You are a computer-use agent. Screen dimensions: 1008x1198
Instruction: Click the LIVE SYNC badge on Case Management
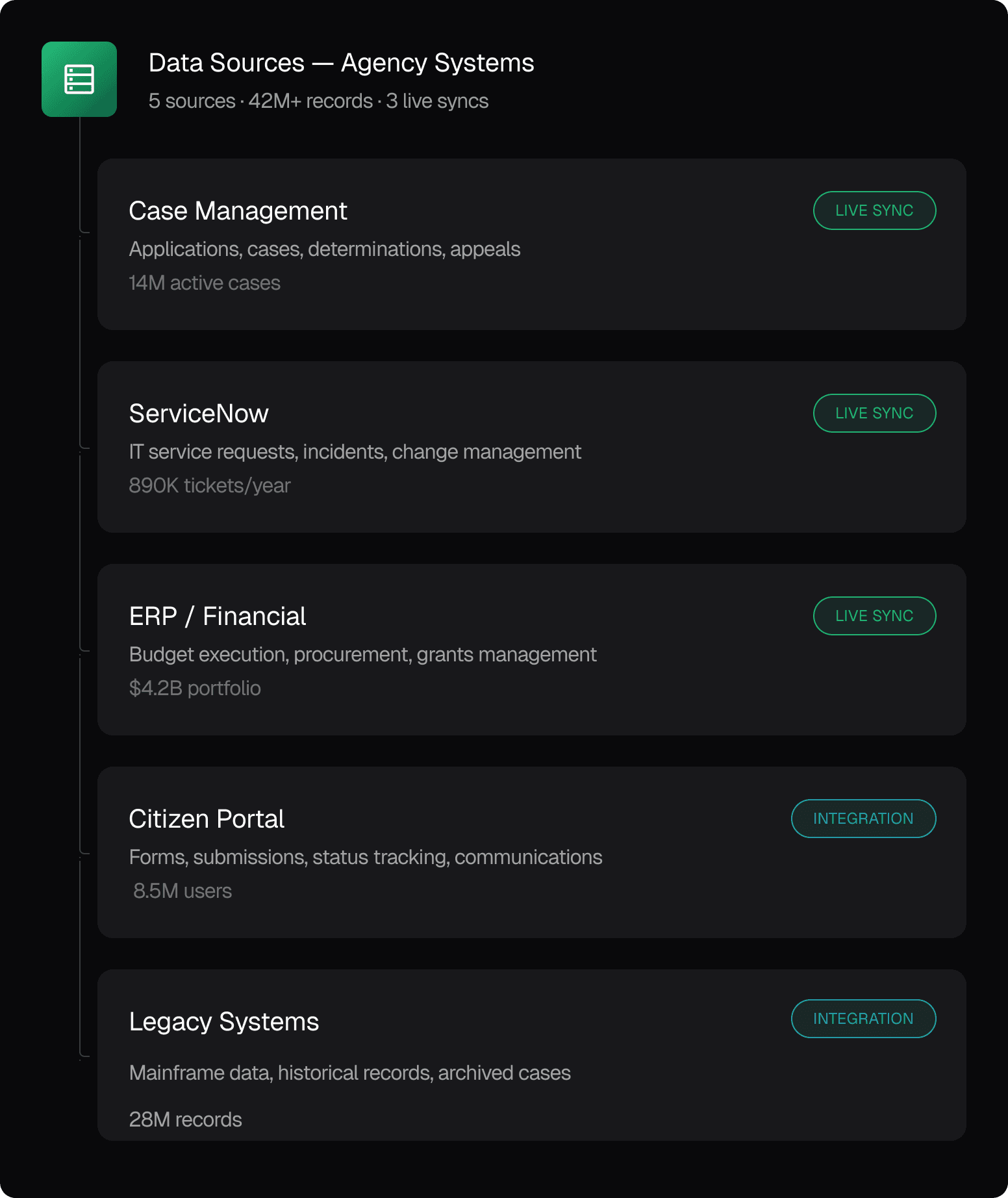tap(874, 210)
